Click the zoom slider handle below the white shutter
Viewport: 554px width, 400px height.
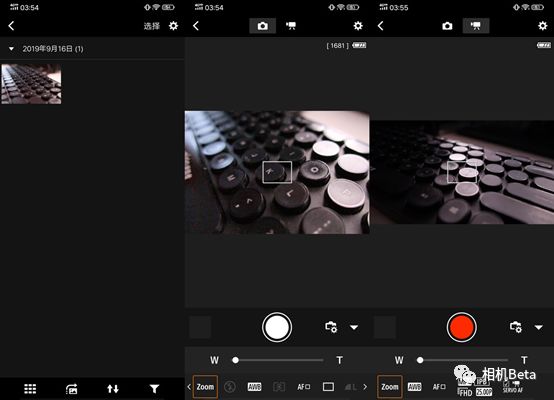pos(236,360)
